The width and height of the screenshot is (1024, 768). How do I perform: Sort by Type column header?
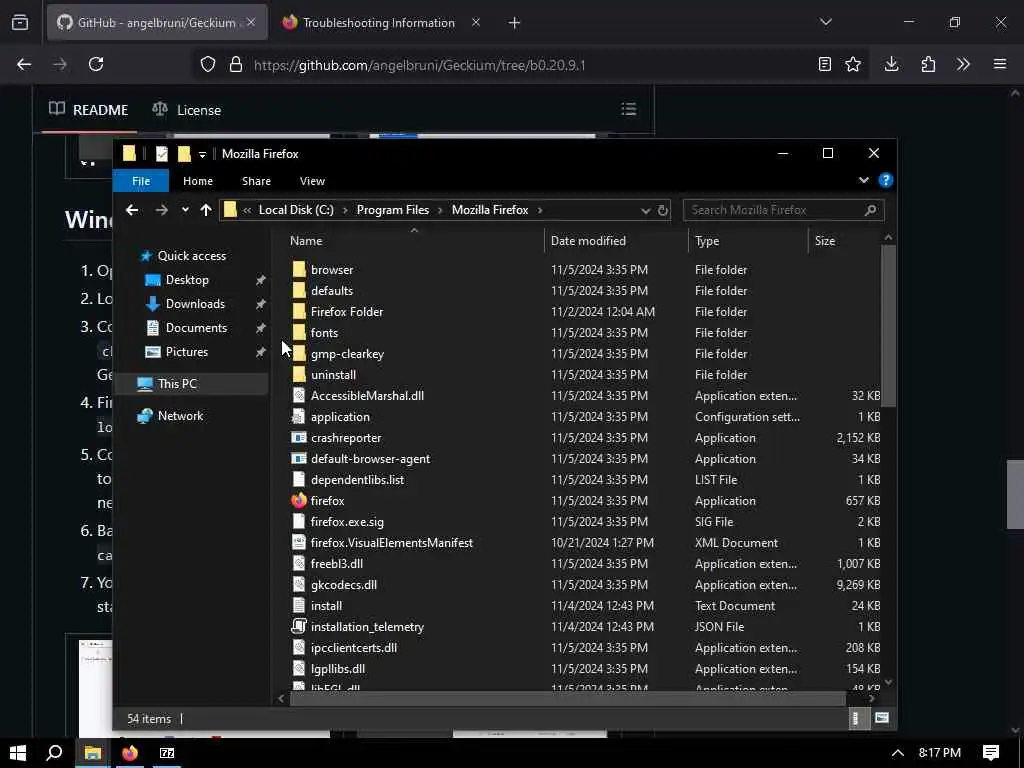pyautogui.click(x=707, y=241)
